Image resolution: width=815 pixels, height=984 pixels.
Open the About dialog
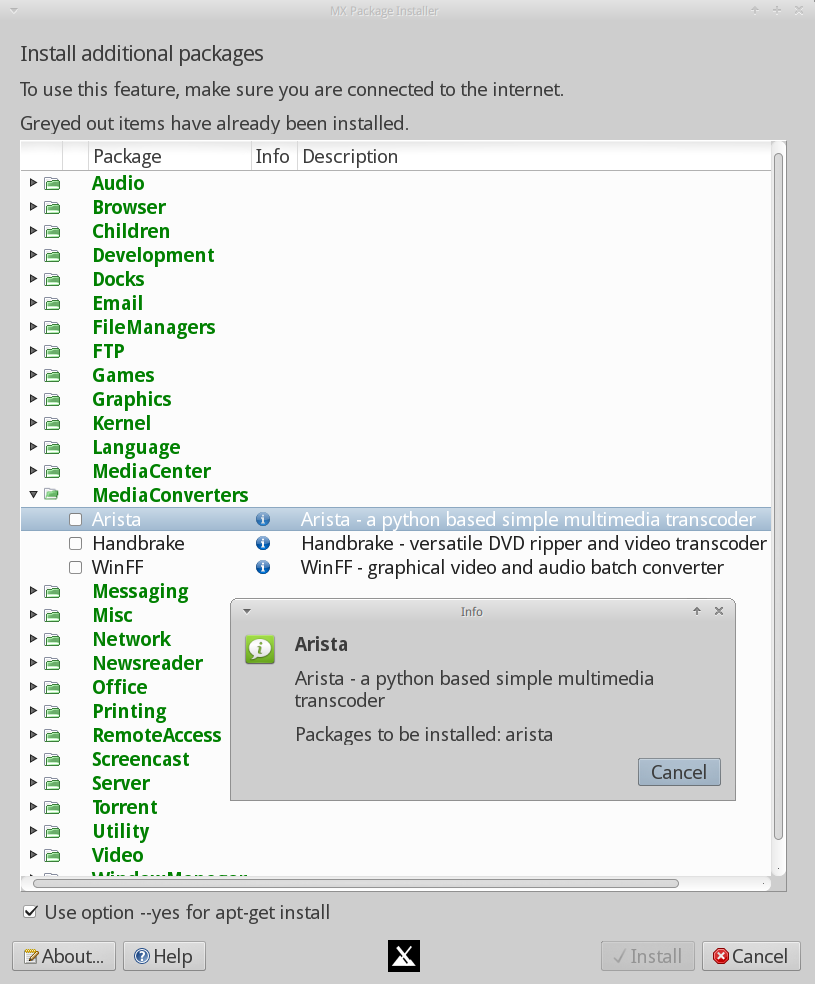[x=64, y=956]
